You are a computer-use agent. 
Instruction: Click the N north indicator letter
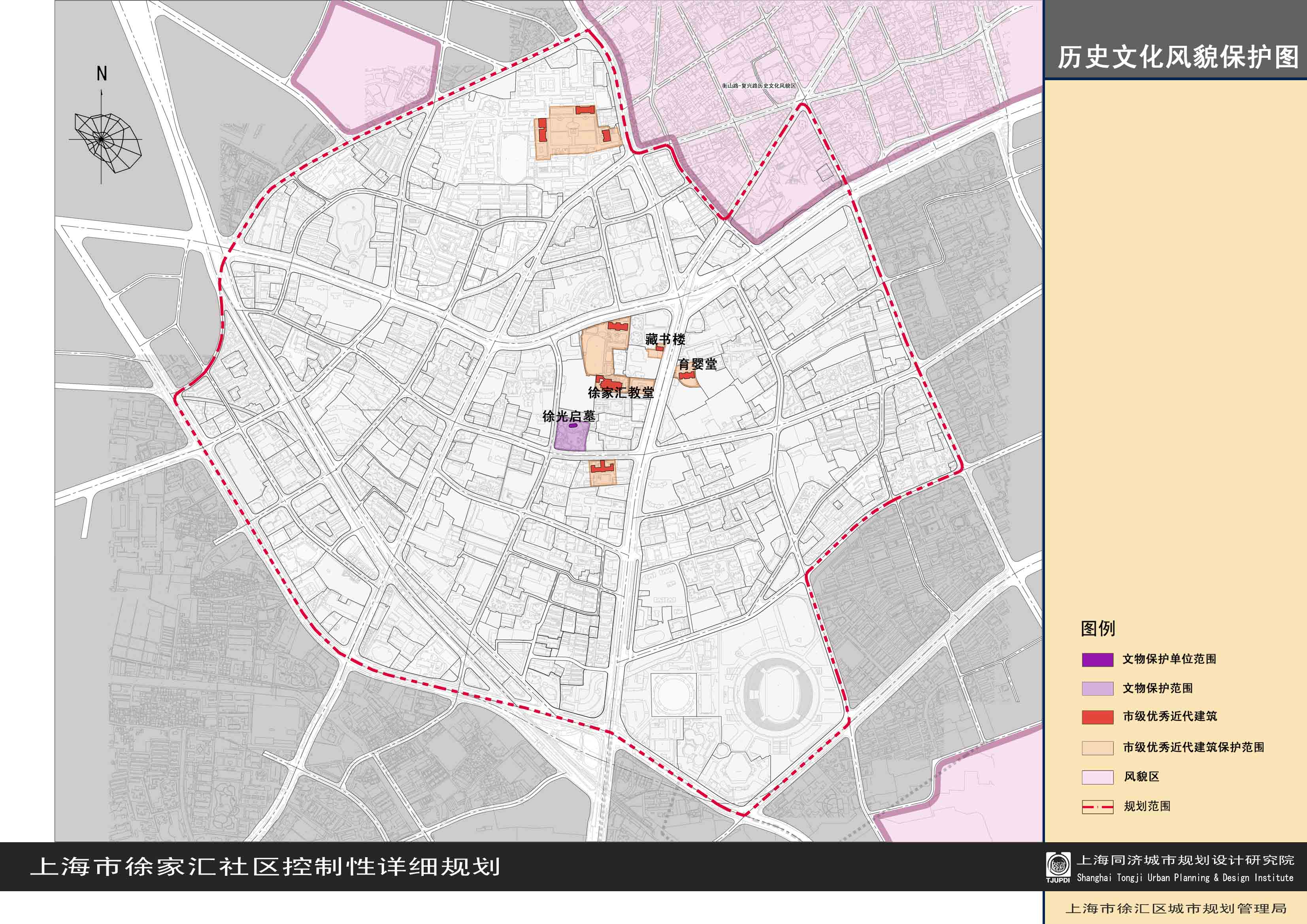102,74
